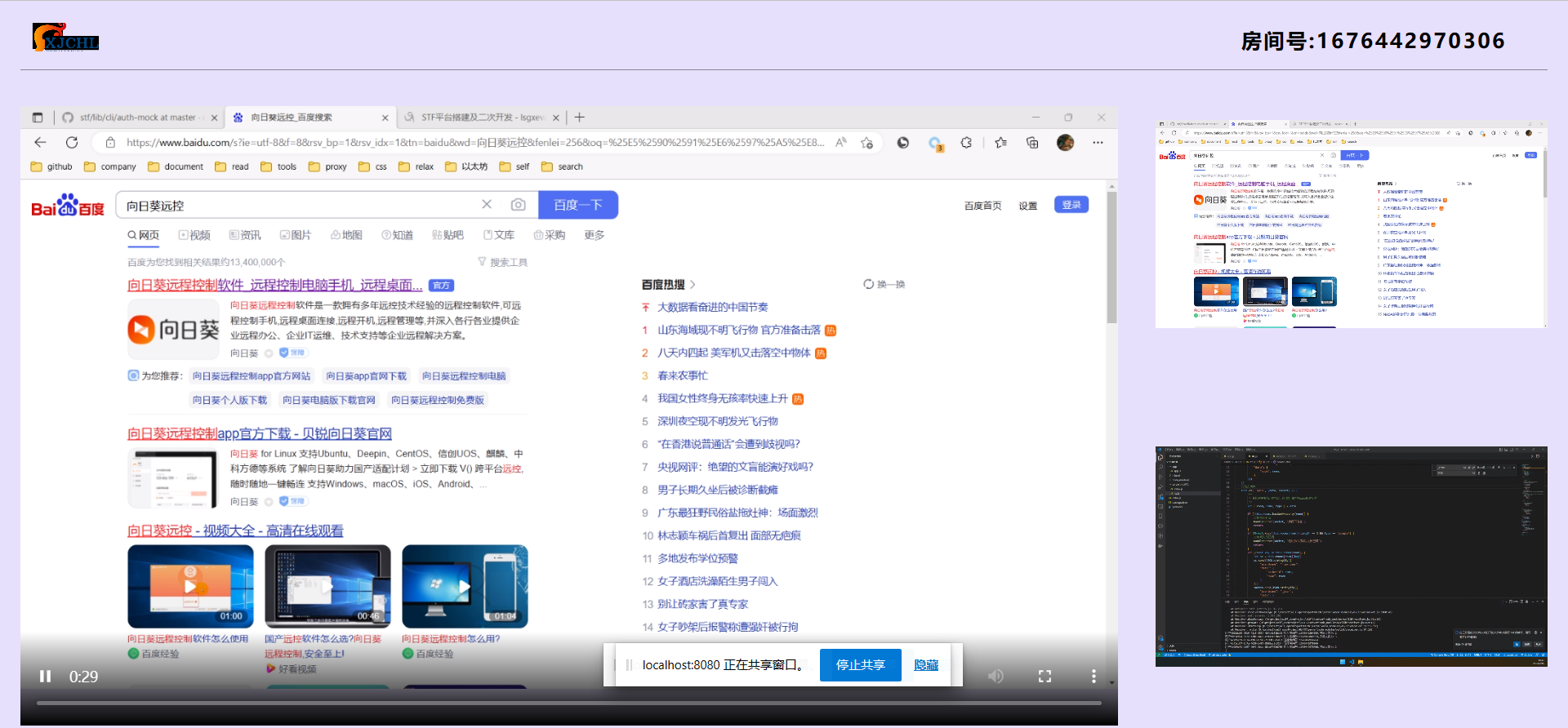Play the 01:04 video thumbnail
1568x728 pixels.
click(465, 586)
